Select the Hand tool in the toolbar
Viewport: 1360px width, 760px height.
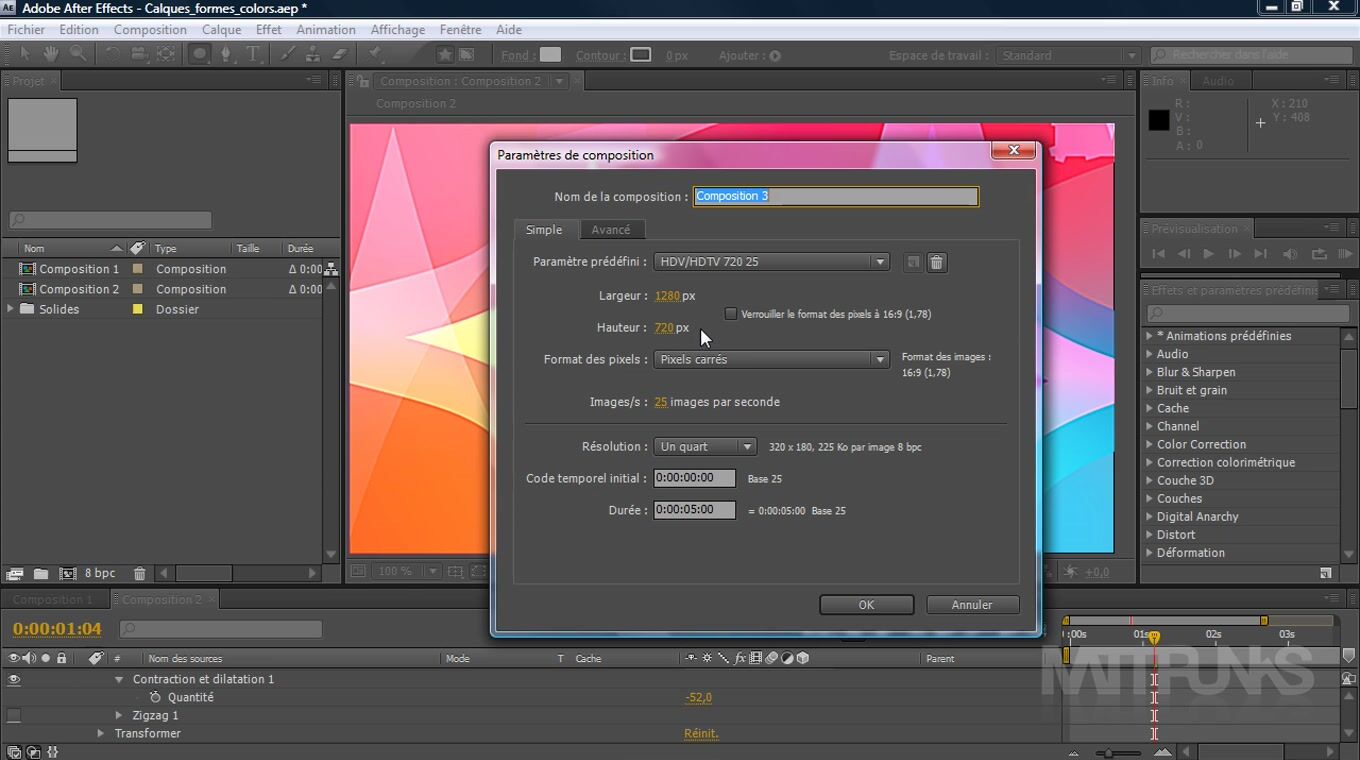tap(50, 54)
